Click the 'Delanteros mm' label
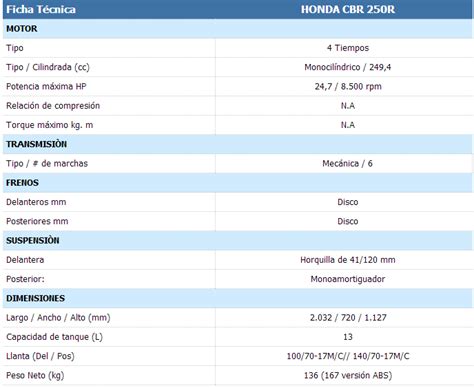Viewport: 474px width, 388px height. 36,202
